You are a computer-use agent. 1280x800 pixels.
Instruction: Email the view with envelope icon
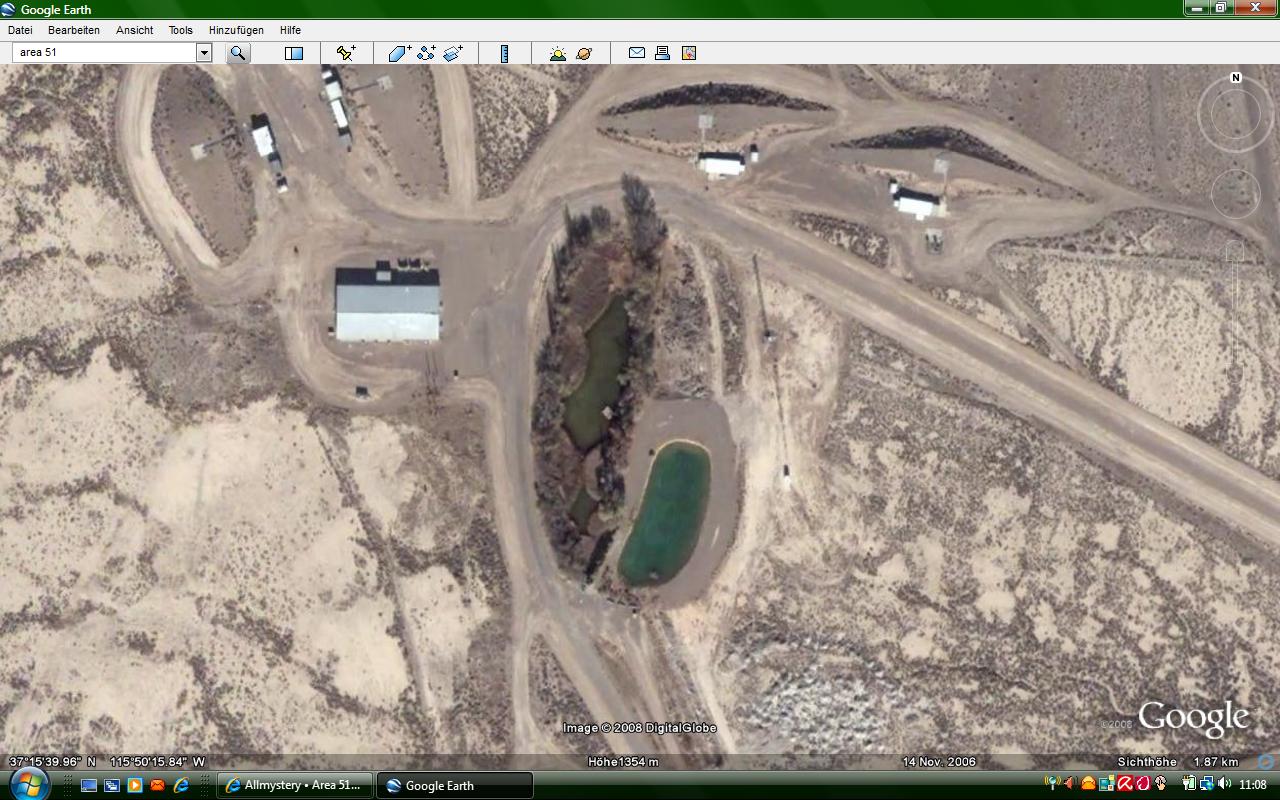[637, 53]
